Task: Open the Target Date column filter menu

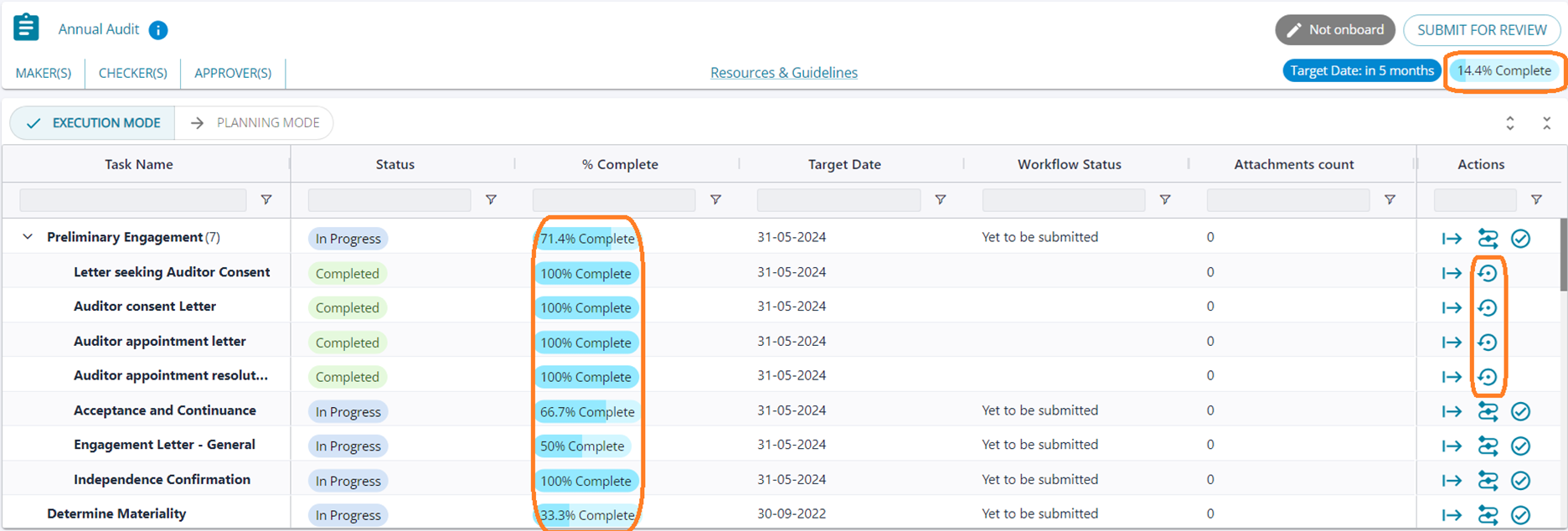Action: [x=941, y=200]
